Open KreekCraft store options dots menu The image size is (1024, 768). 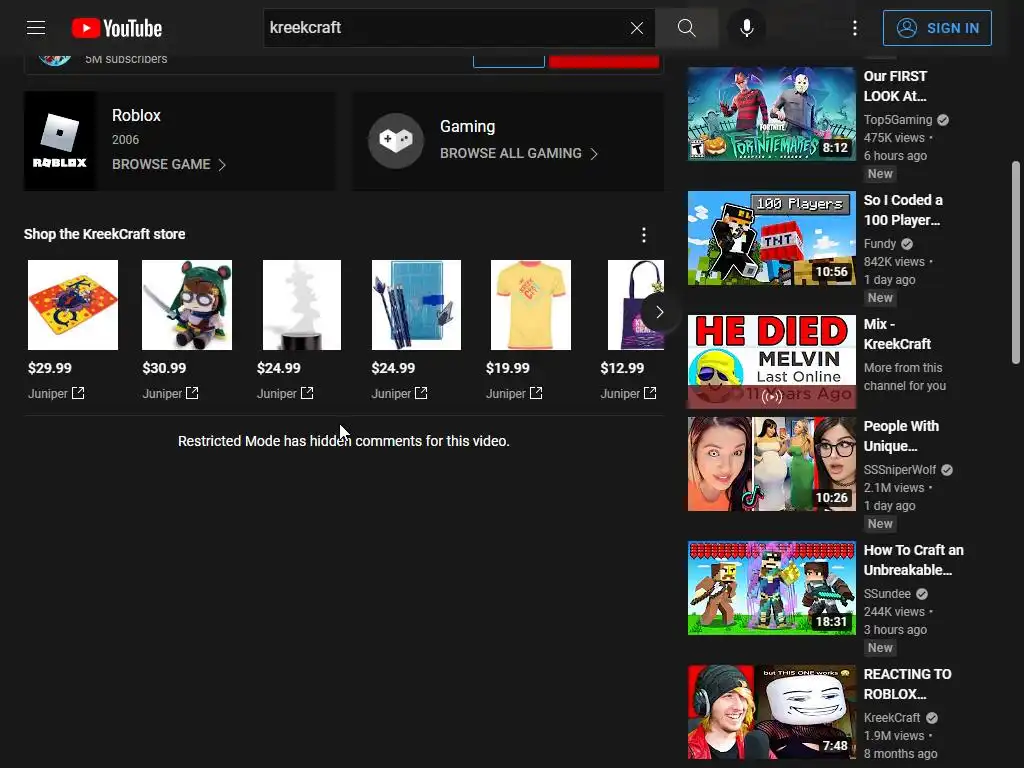(x=644, y=234)
